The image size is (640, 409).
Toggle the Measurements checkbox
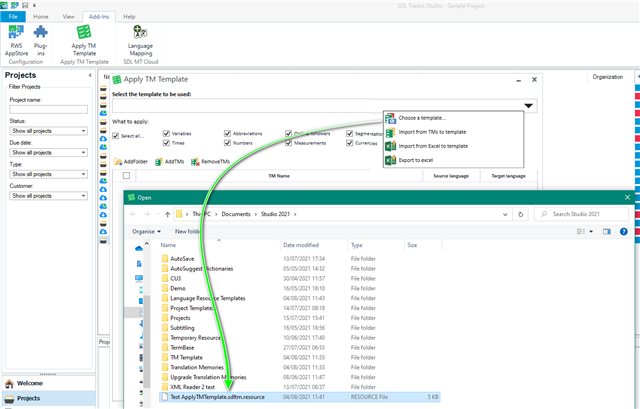coord(289,143)
